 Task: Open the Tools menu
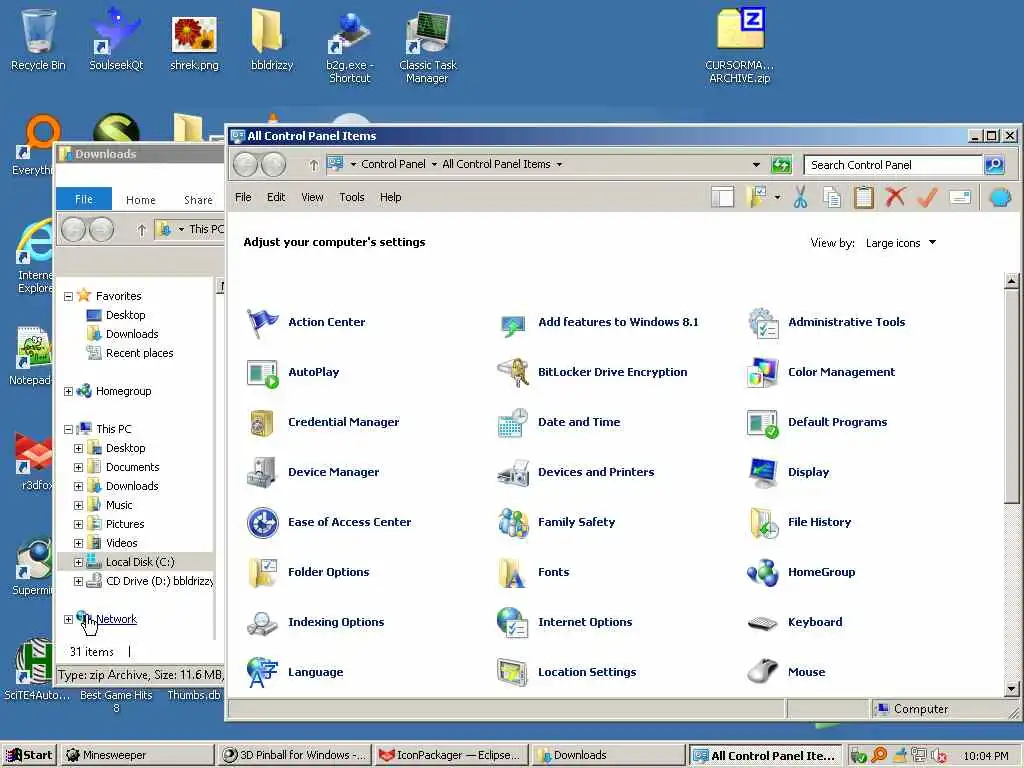(351, 197)
